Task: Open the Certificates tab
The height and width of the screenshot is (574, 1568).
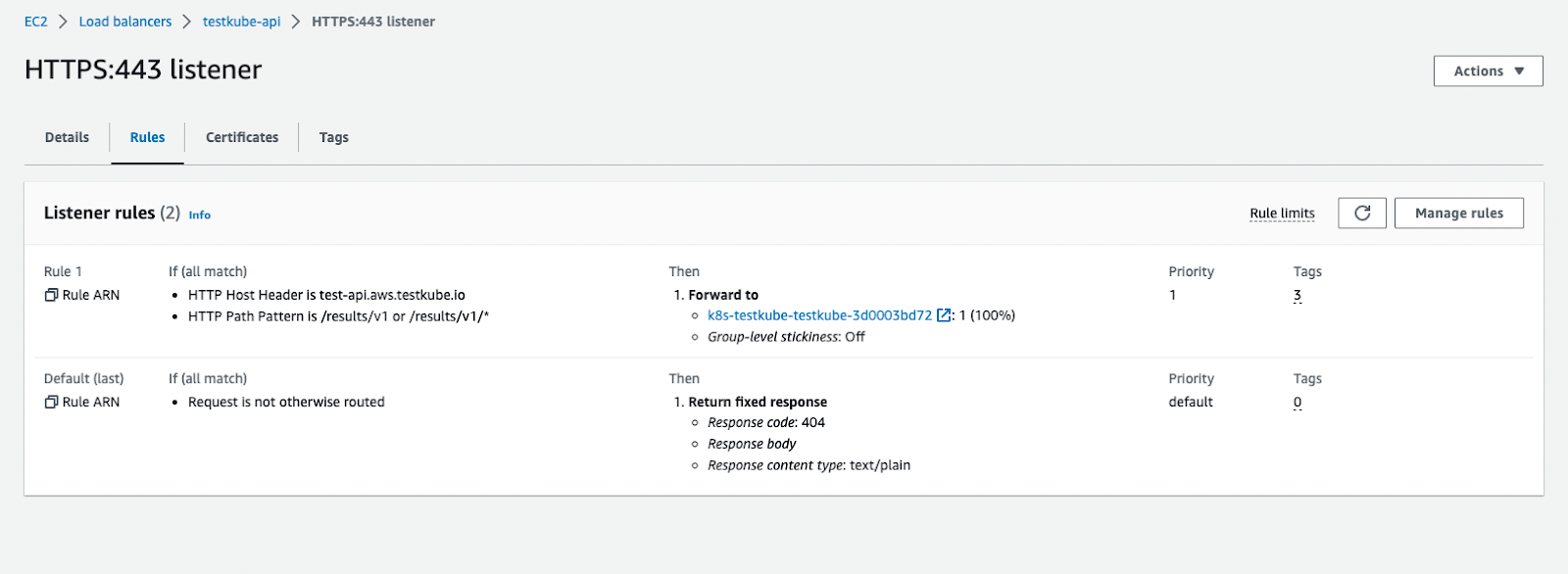Action: (241, 137)
